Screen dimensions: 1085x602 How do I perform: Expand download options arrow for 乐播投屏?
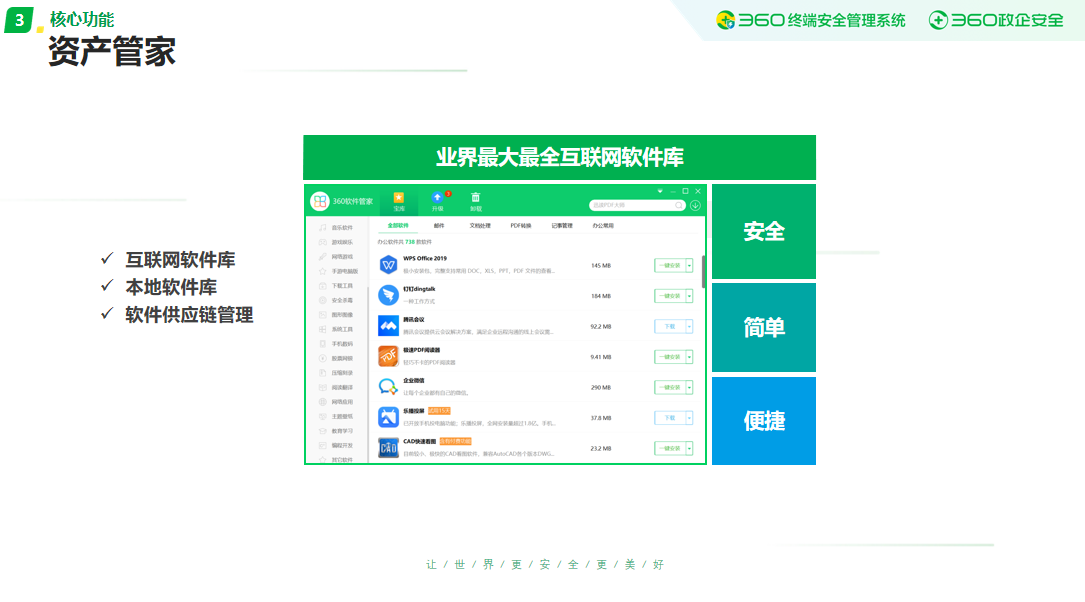(689, 418)
